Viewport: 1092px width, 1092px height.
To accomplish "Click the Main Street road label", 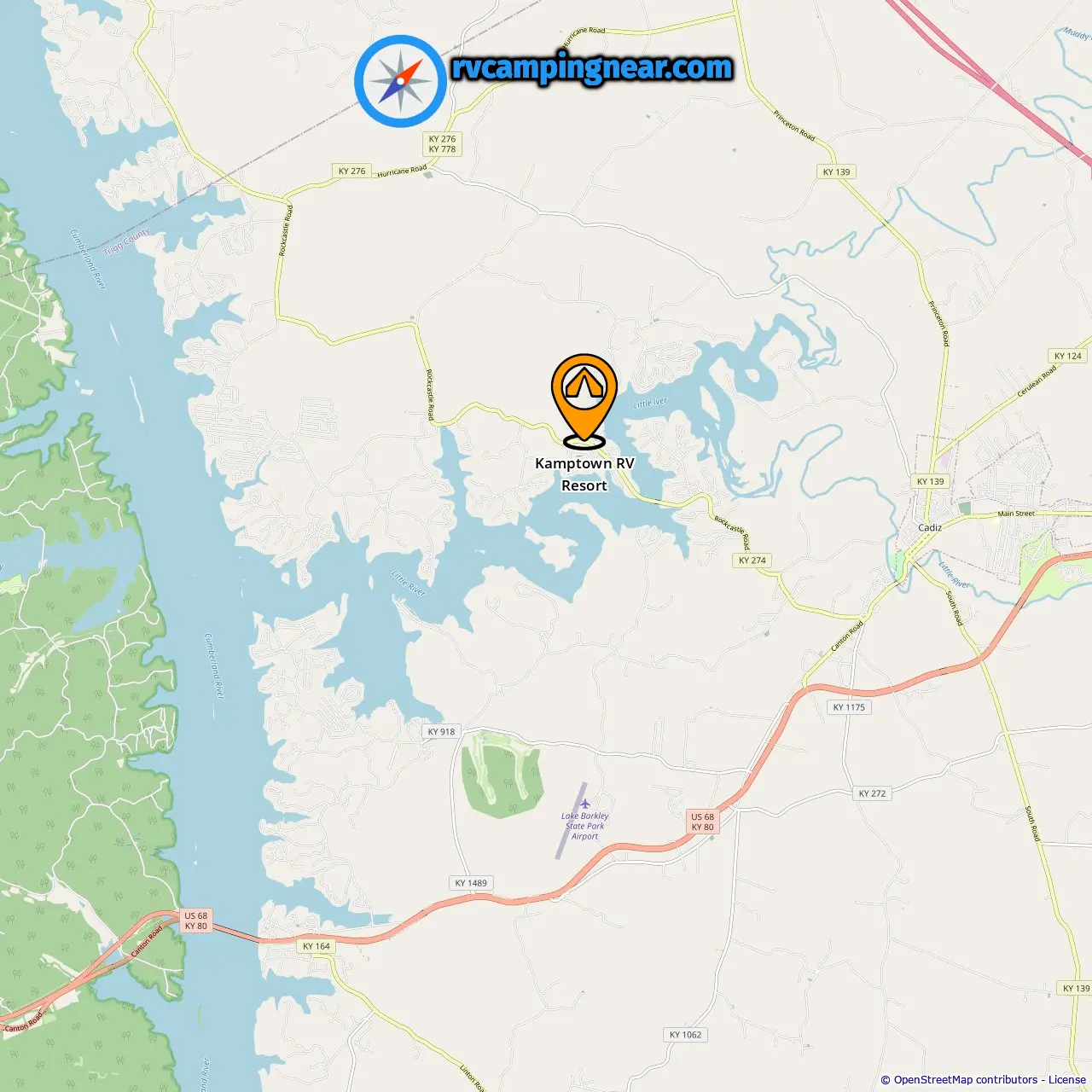I will point(1016,514).
